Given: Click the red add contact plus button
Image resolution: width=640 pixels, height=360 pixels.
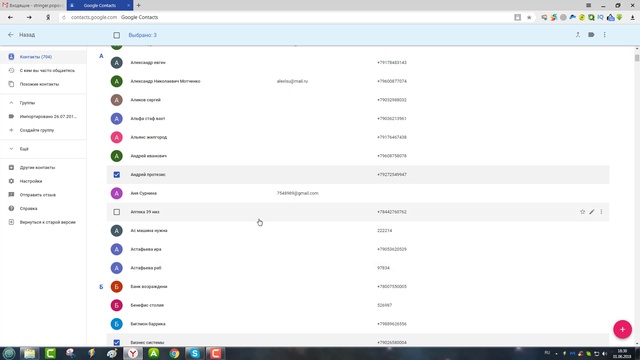Looking at the screenshot, I should [622, 329].
